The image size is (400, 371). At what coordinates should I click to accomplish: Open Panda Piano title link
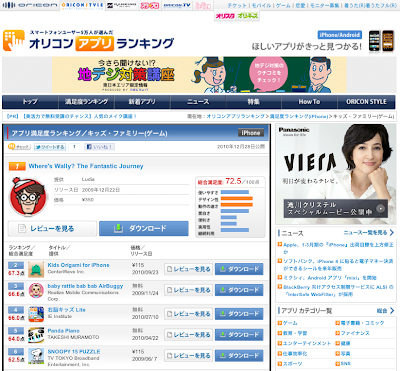pyautogui.click(x=63, y=331)
